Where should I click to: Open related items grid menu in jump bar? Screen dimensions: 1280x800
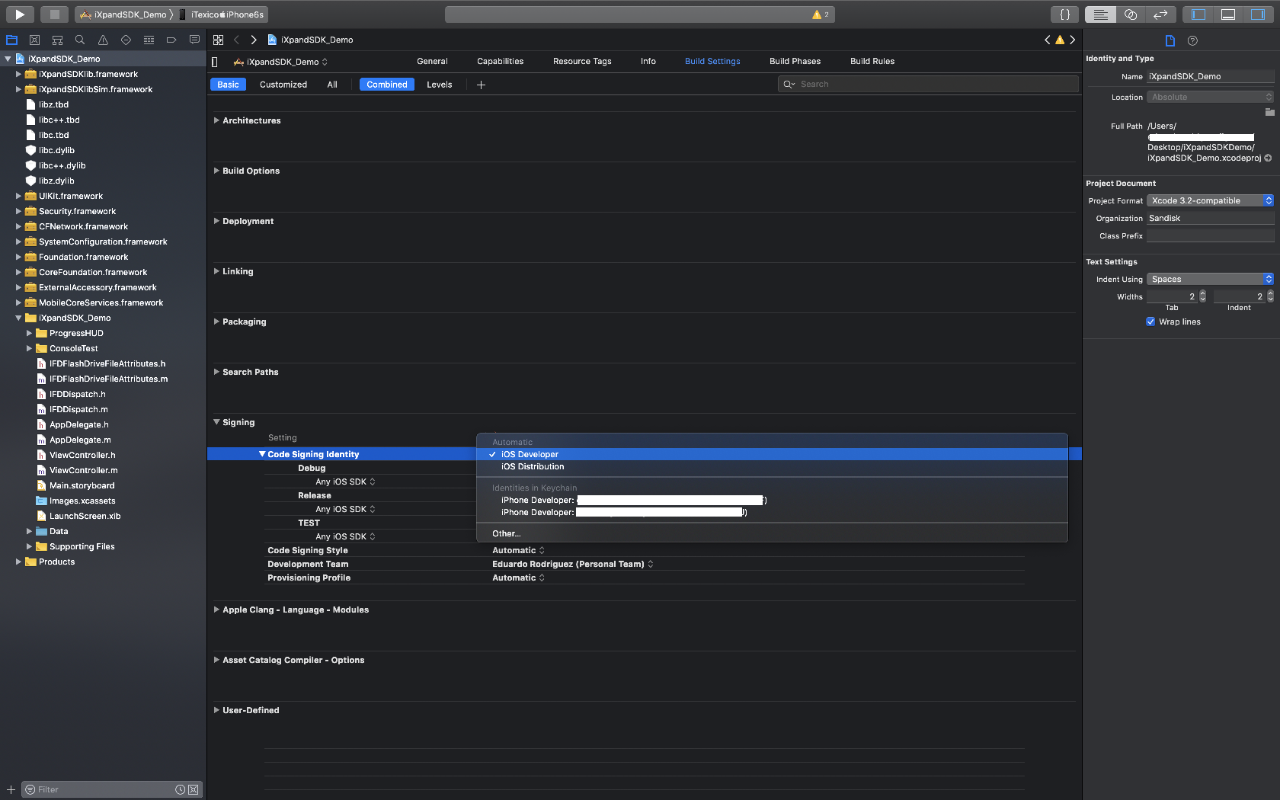pyautogui.click(x=218, y=40)
